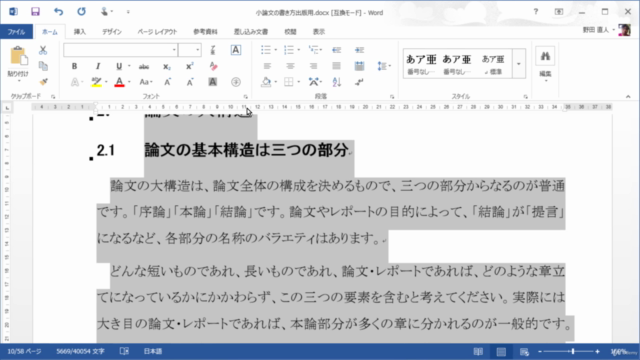Apply distributed alignment
The width and height of the screenshot is (640, 360).
point(359,66)
